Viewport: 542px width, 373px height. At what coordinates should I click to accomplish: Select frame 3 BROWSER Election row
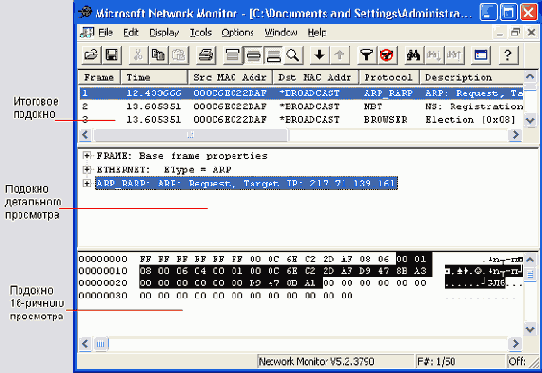pos(301,120)
